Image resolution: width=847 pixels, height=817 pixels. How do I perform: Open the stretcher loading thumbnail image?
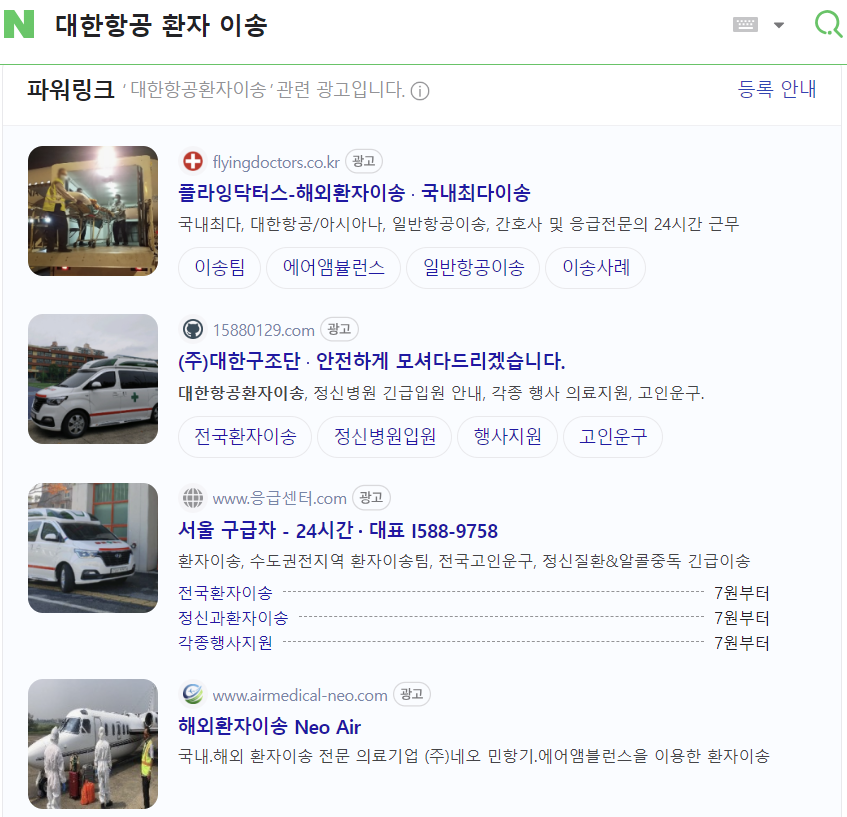93,211
